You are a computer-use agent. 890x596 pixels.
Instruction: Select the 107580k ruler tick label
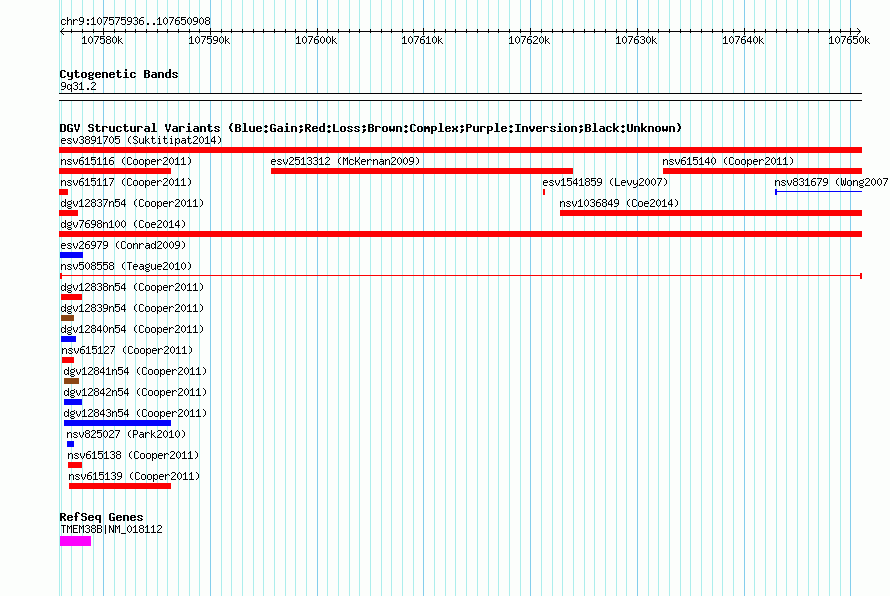(x=102, y=40)
